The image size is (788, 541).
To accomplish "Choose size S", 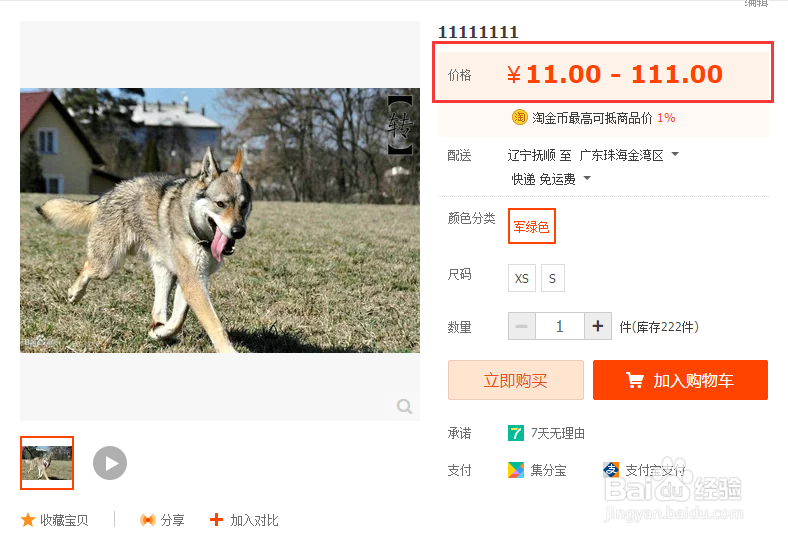I will 553,278.
